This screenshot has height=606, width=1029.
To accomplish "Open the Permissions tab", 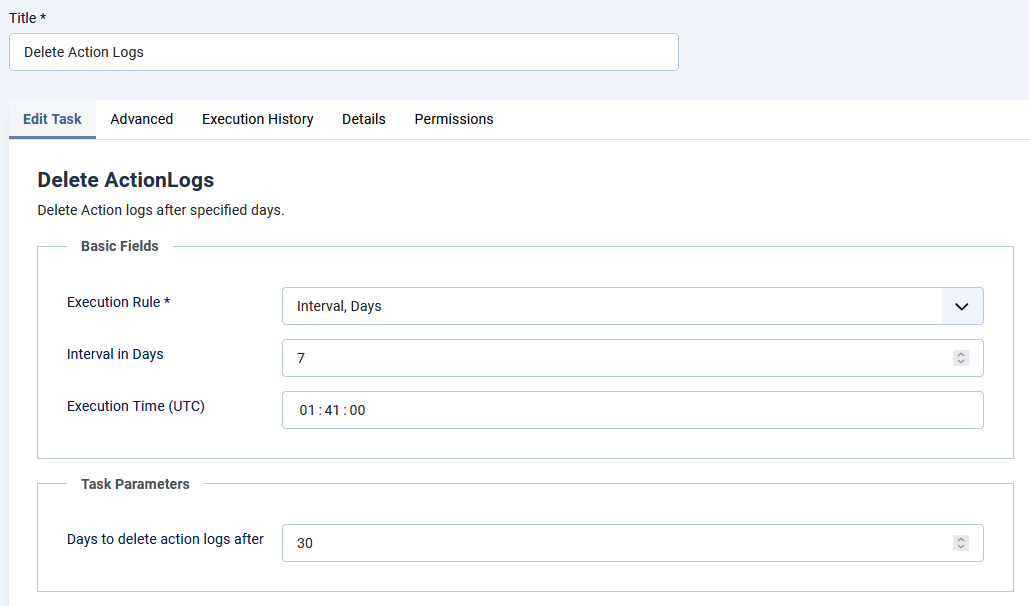I will (454, 119).
